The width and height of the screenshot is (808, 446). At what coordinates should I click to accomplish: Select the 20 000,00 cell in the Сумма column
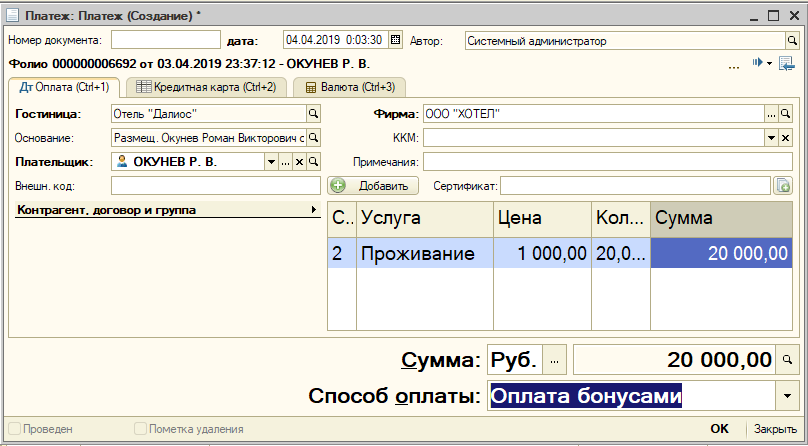pyautogui.click(x=721, y=253)
